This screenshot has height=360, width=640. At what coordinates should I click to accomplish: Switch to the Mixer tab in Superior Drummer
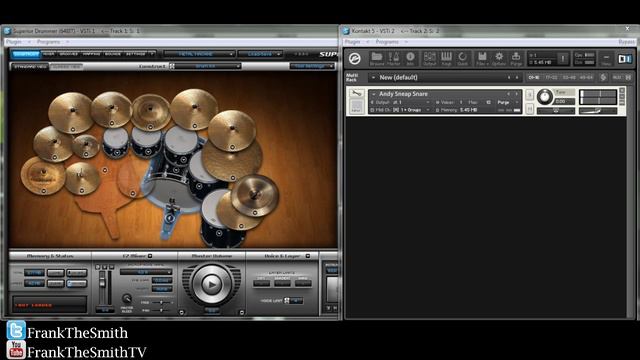coord(49,54)
